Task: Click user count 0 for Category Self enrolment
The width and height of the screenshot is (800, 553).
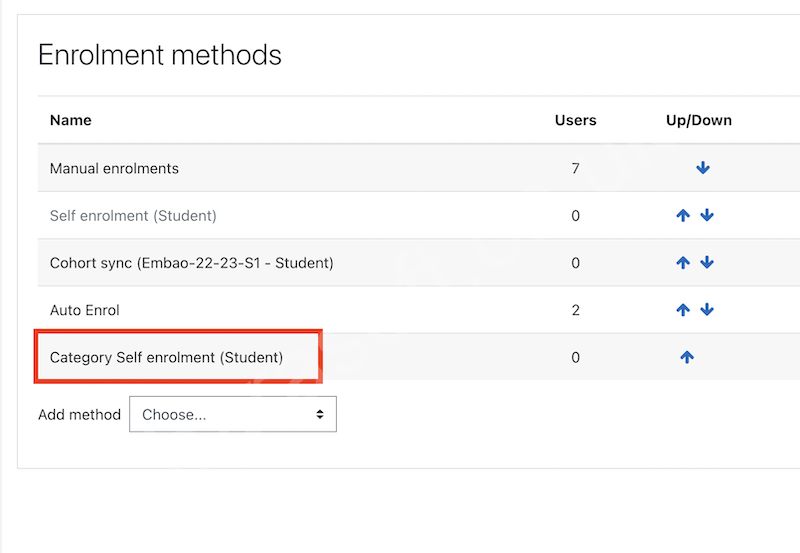Action: [576, 358]
